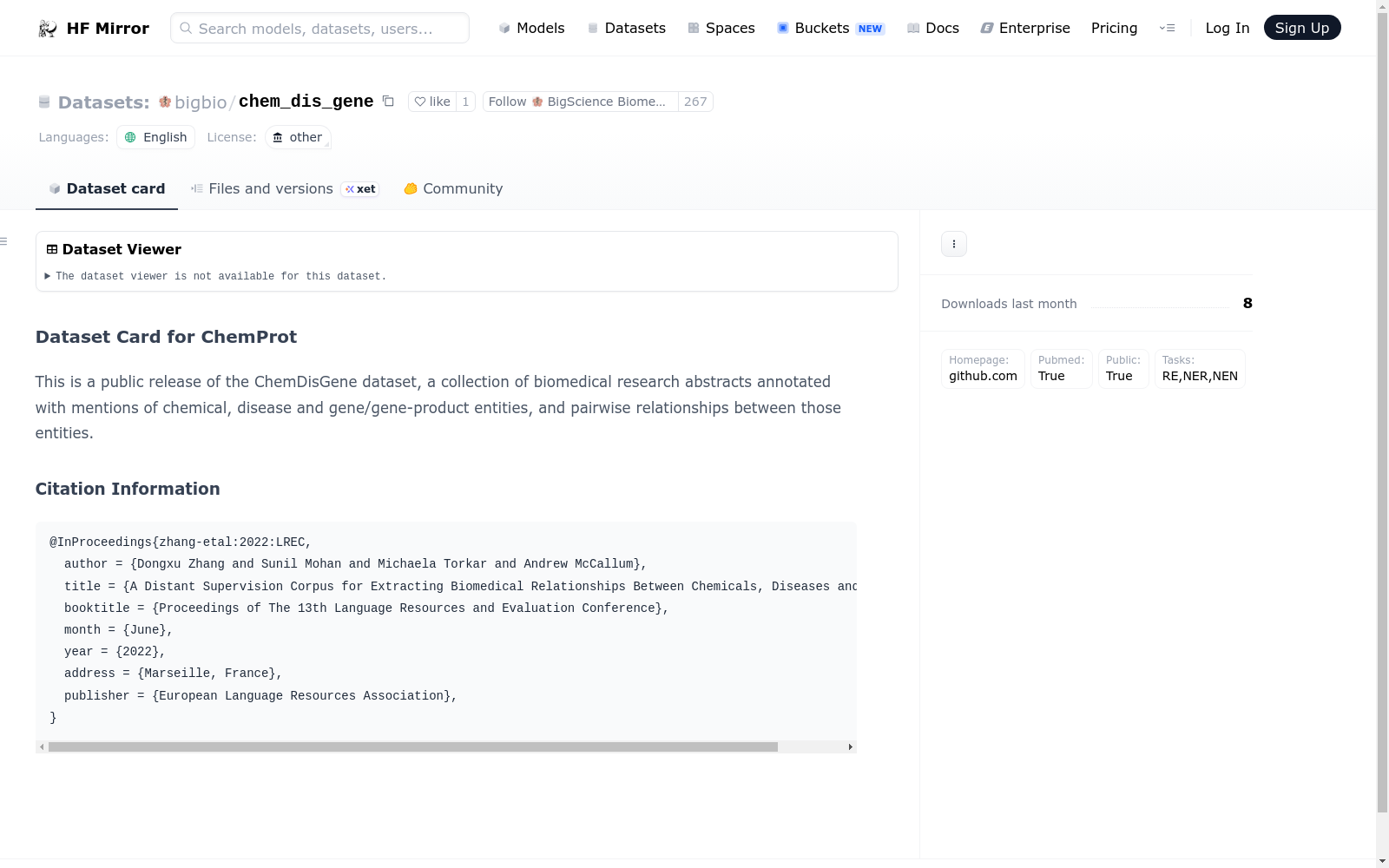Switch to the Community tab
Screen dimensions: 1389x868
coord(453,188)
